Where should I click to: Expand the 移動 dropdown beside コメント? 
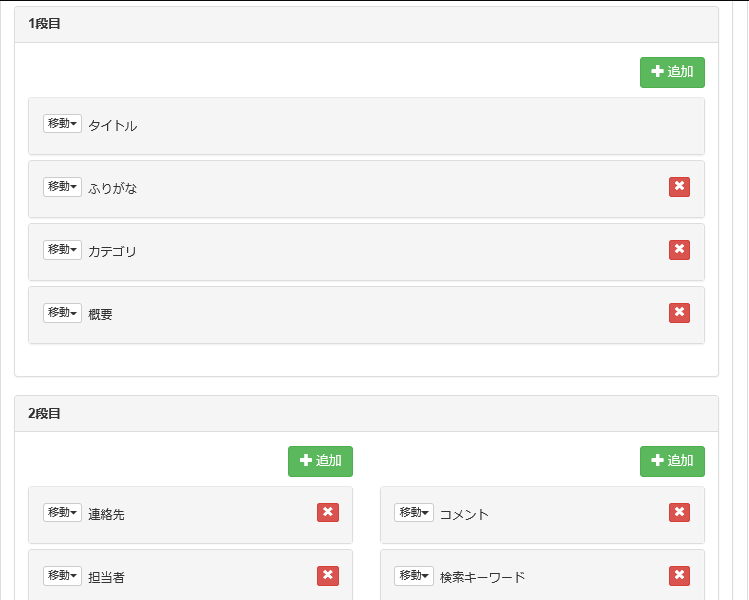pos(413,513)
